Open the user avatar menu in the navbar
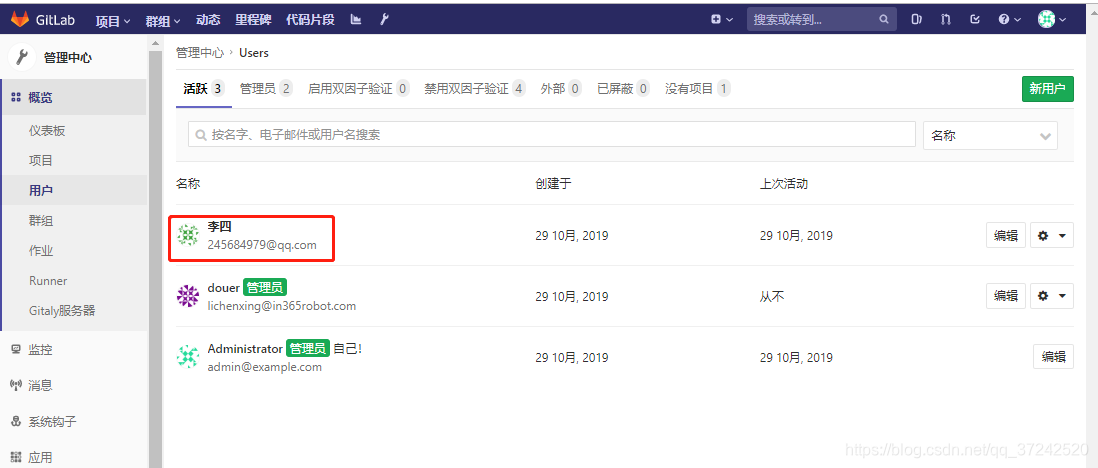The image size is (1098, 468). [x=1052, y=20]
